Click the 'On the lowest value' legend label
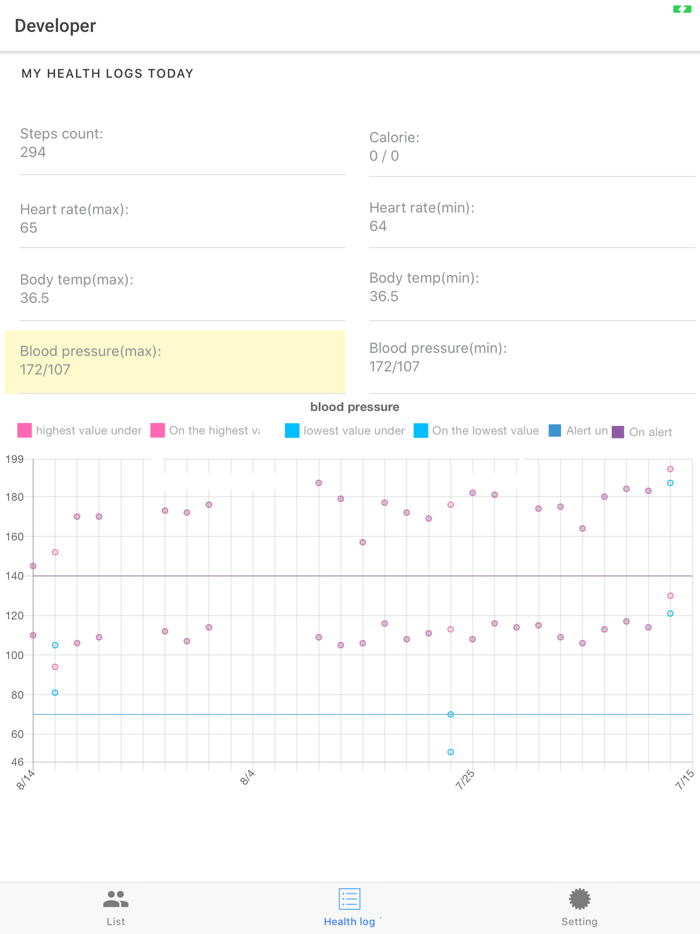 click(486, 430)
